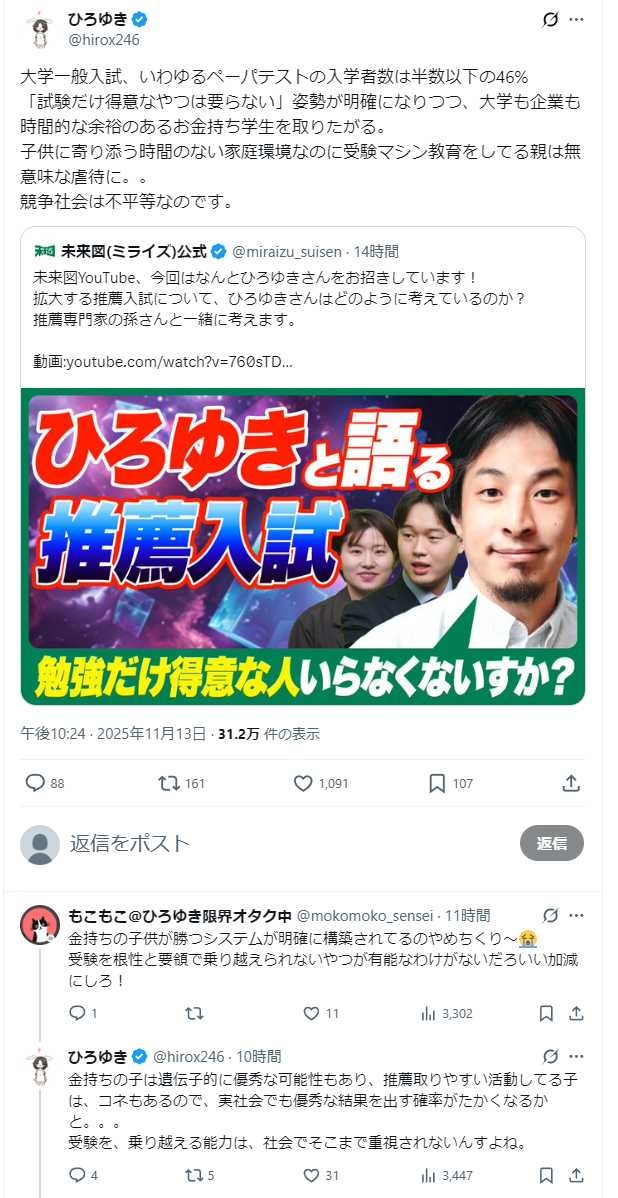The image size is (618, 1198).
Task: Bookmark the mokomoko_sensei reply
Action: point(546,1014)
